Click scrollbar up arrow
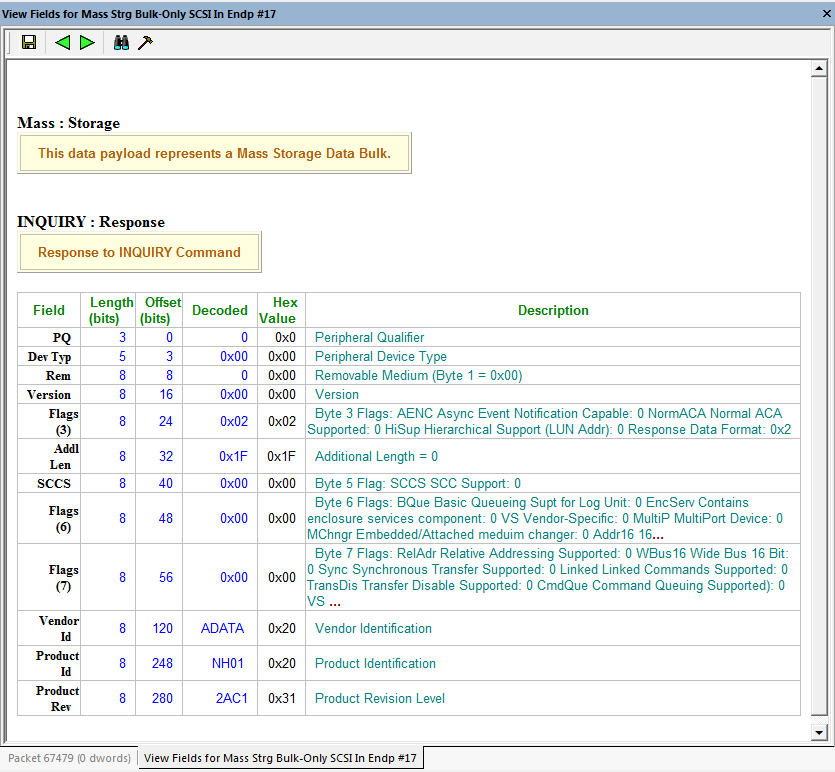 819,69
